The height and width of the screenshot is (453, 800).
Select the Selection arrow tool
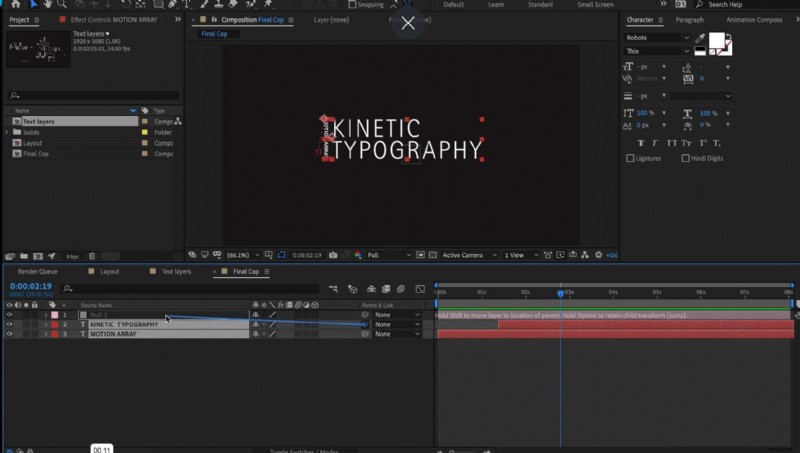34,4
